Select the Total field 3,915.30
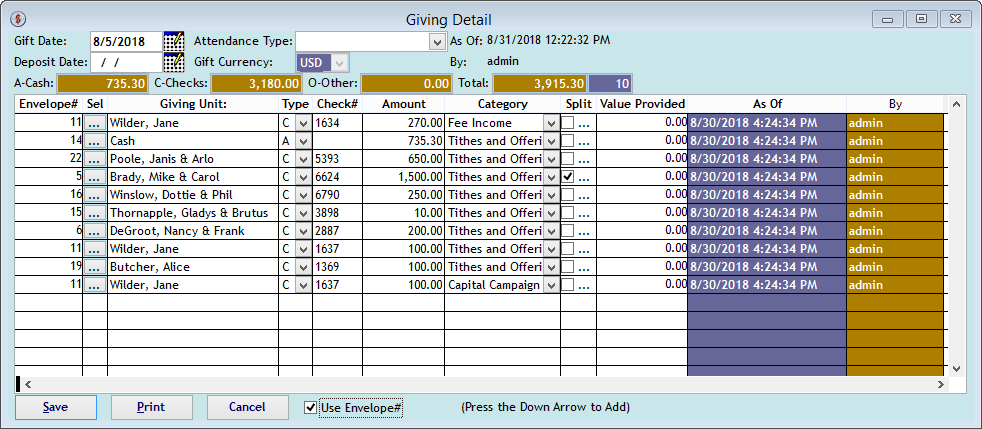 click(x=540, y=83)
